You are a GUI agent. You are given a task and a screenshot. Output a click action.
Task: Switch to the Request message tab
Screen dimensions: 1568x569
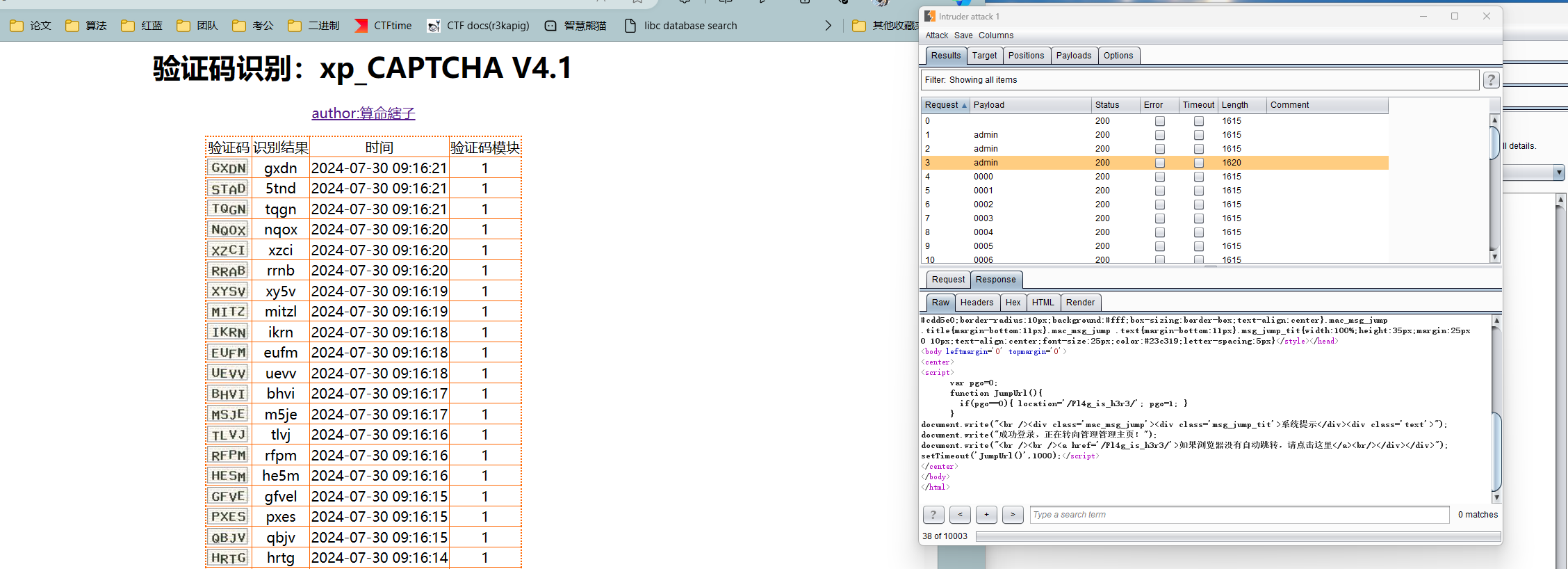[948, 280]
